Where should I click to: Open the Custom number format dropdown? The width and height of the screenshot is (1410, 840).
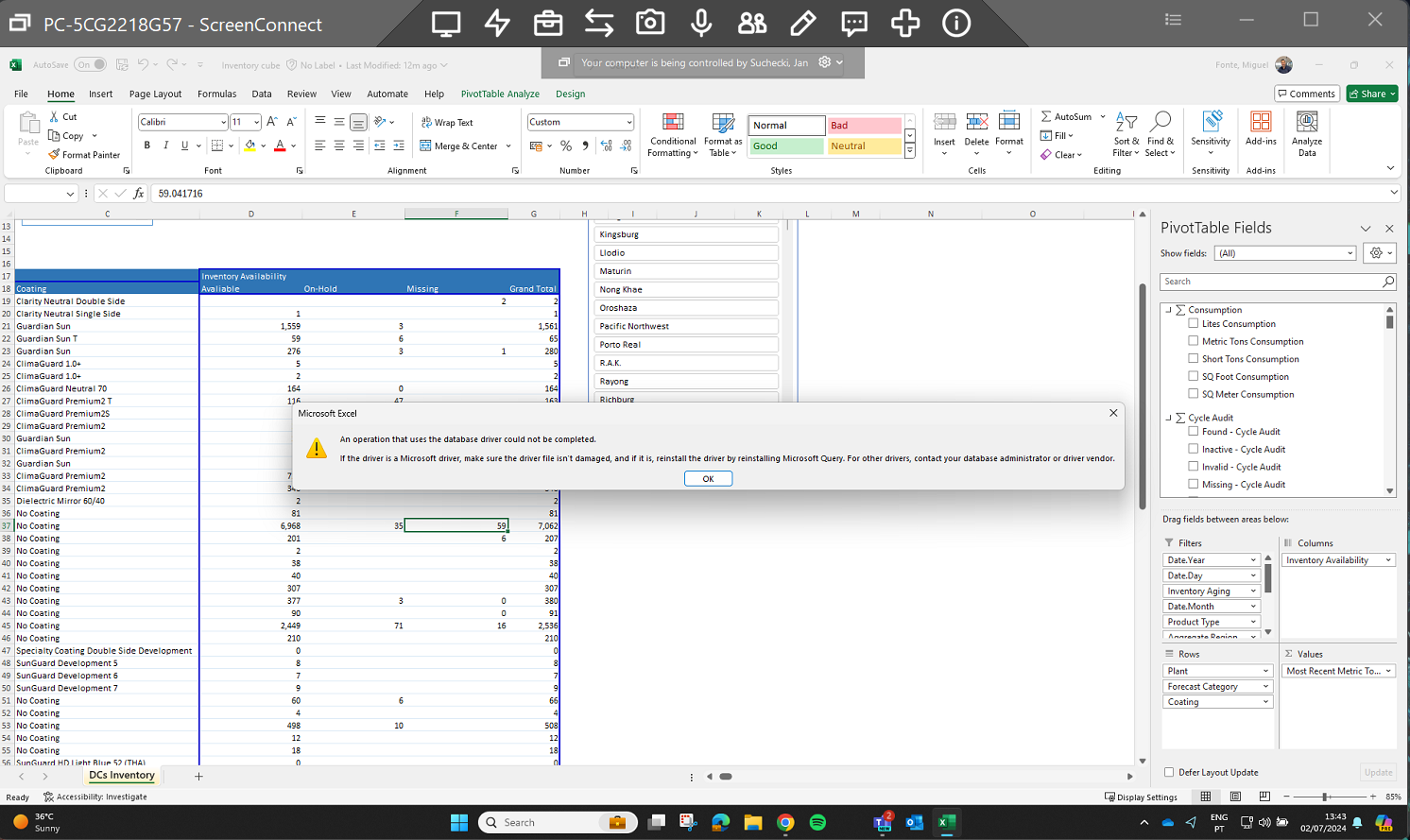coord(629,122)
